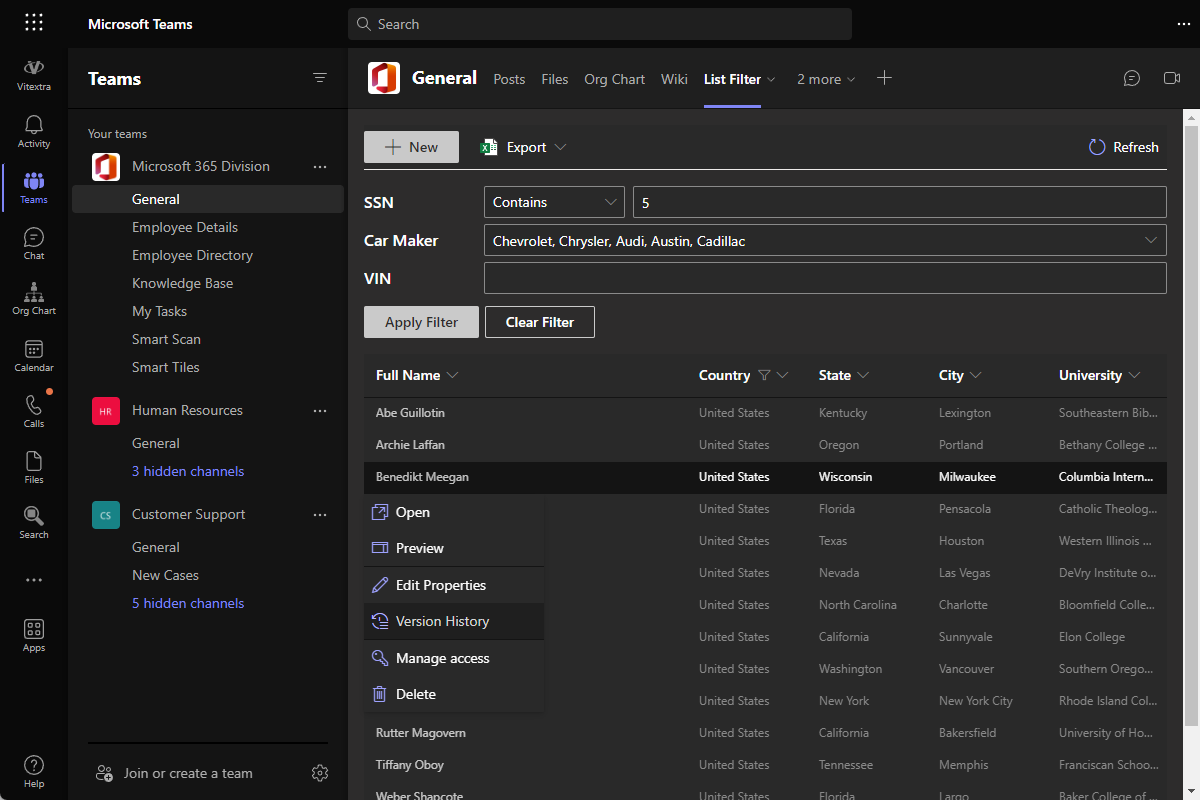Open Chat in left rail

click(x=34, y=243)
